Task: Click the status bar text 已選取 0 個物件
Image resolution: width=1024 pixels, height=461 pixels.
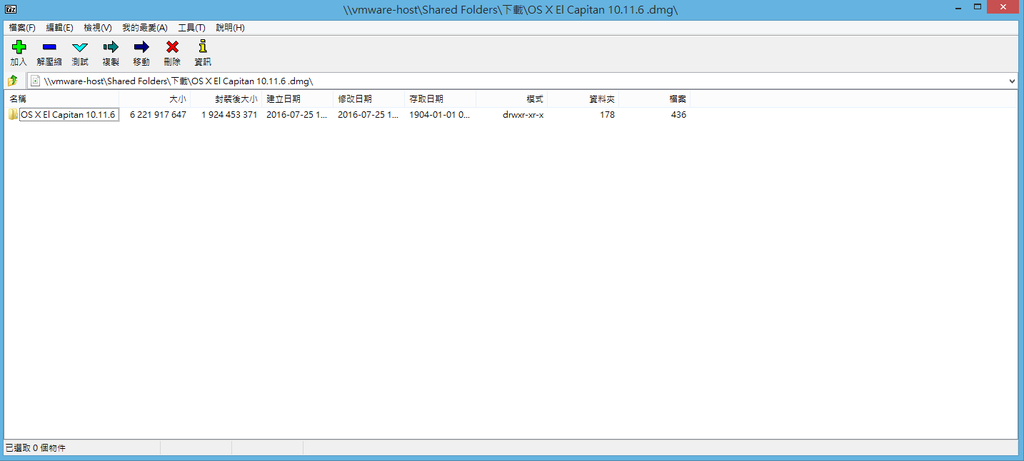Action: pyautogui.click(x=35, y=448)
